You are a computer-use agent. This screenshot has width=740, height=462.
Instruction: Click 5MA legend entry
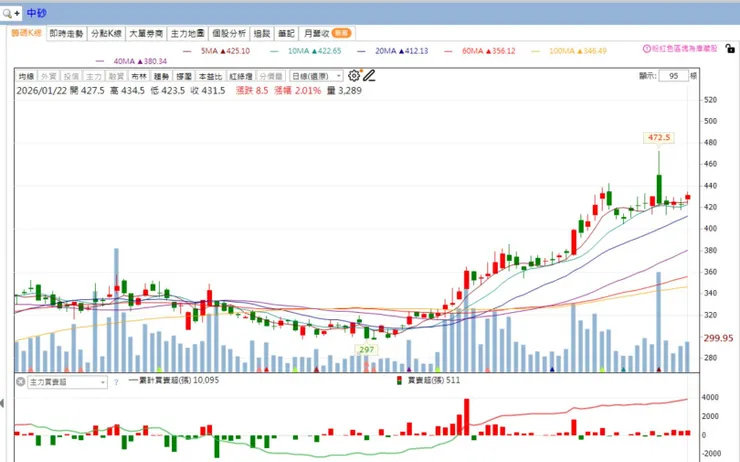click(218, 50)
